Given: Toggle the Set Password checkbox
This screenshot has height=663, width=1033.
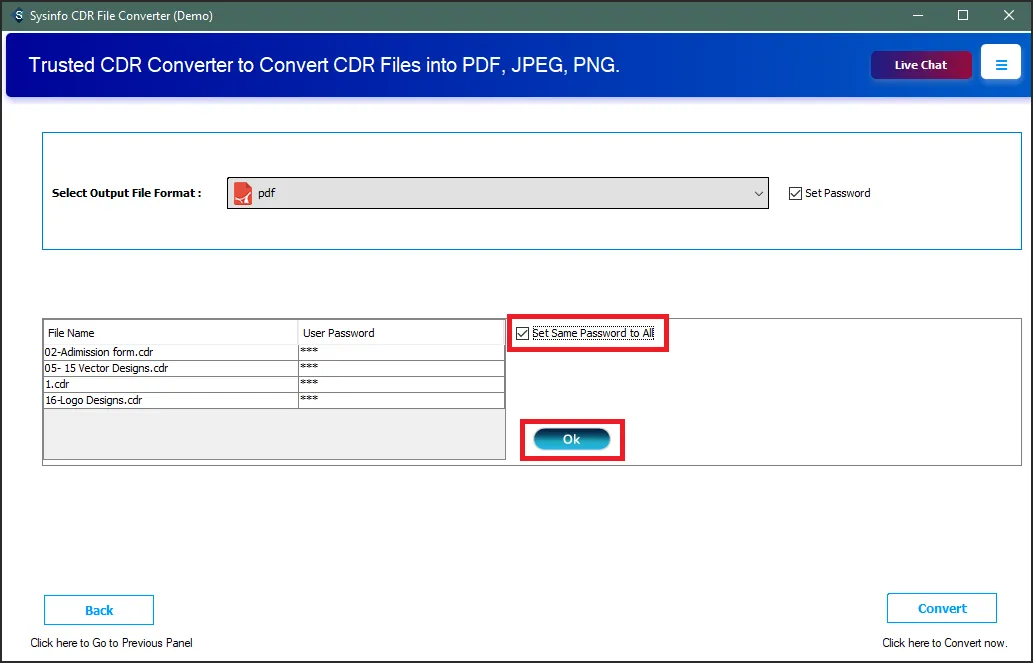Looking at the screenshot, I should 795,194.
